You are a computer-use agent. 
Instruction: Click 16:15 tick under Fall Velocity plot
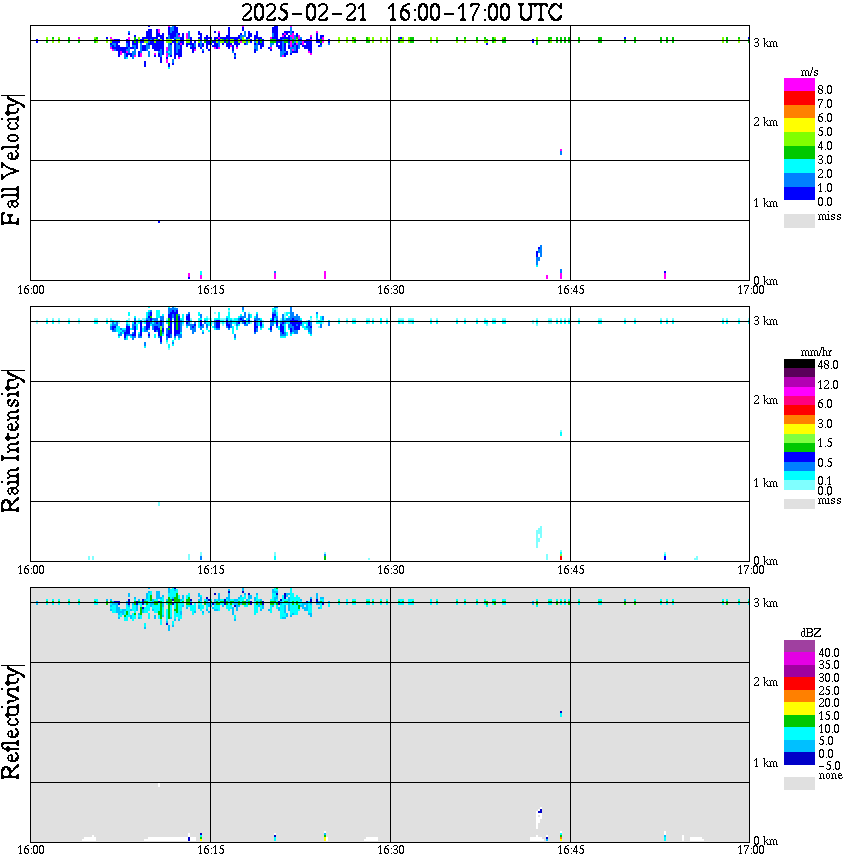[x=211, y=290]
